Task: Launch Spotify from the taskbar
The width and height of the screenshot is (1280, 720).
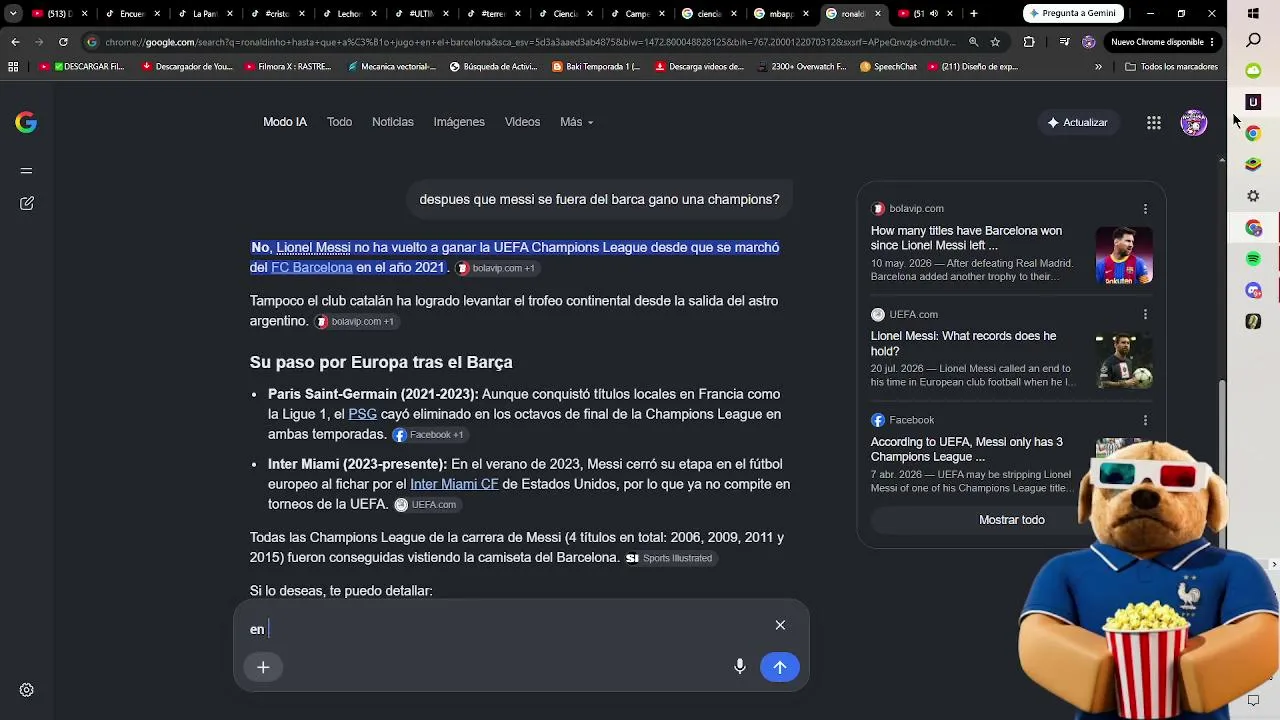Action: click(x=1253, y=259)
